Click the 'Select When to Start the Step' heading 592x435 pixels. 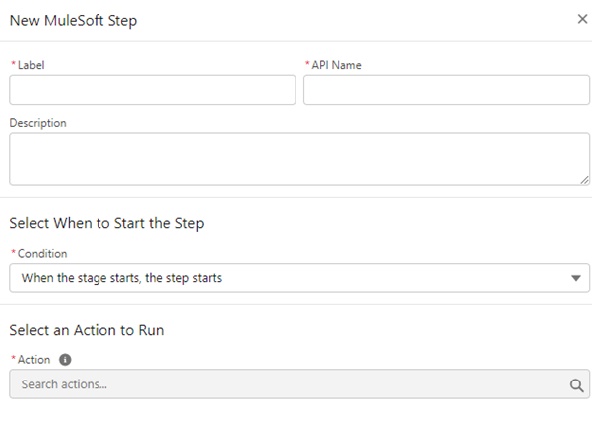pos(107,223)
